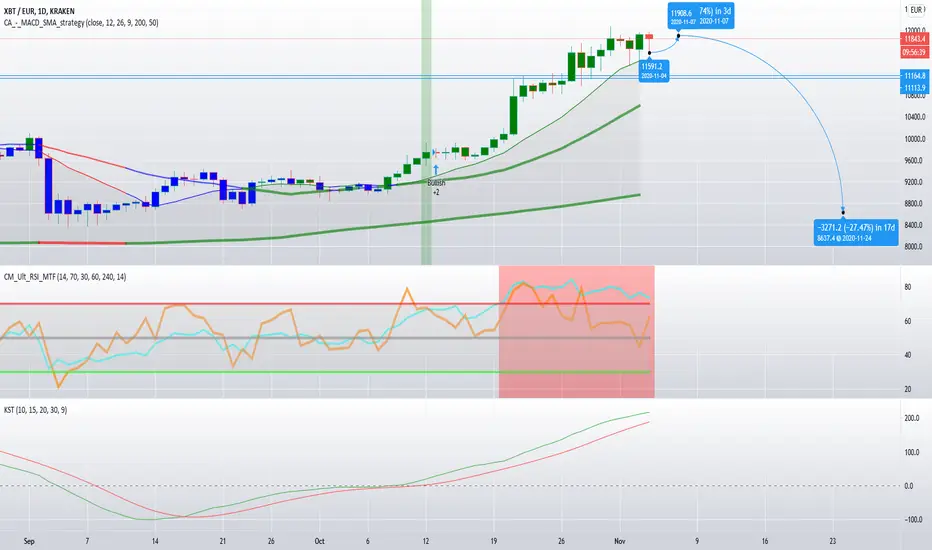932x550 pixels.
Task: Click the 20 level on RSI axis
Action: 908,389
